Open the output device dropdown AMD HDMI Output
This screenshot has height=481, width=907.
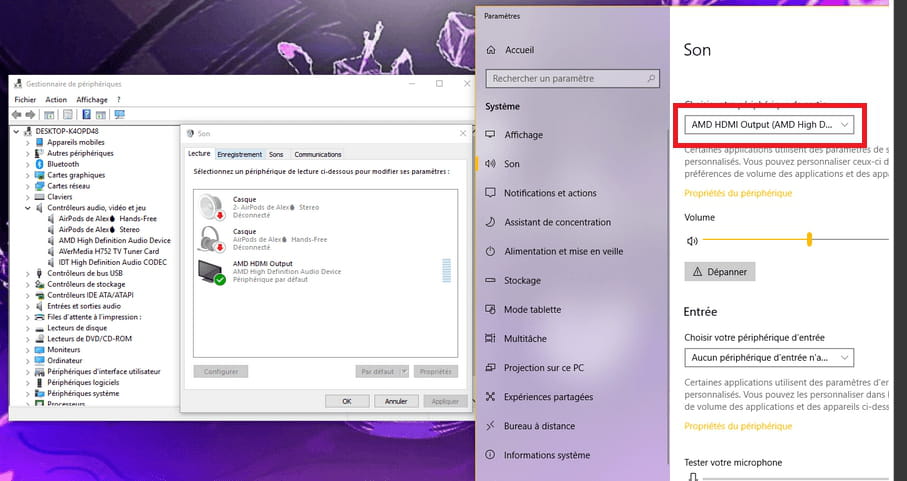click(769, 124)
